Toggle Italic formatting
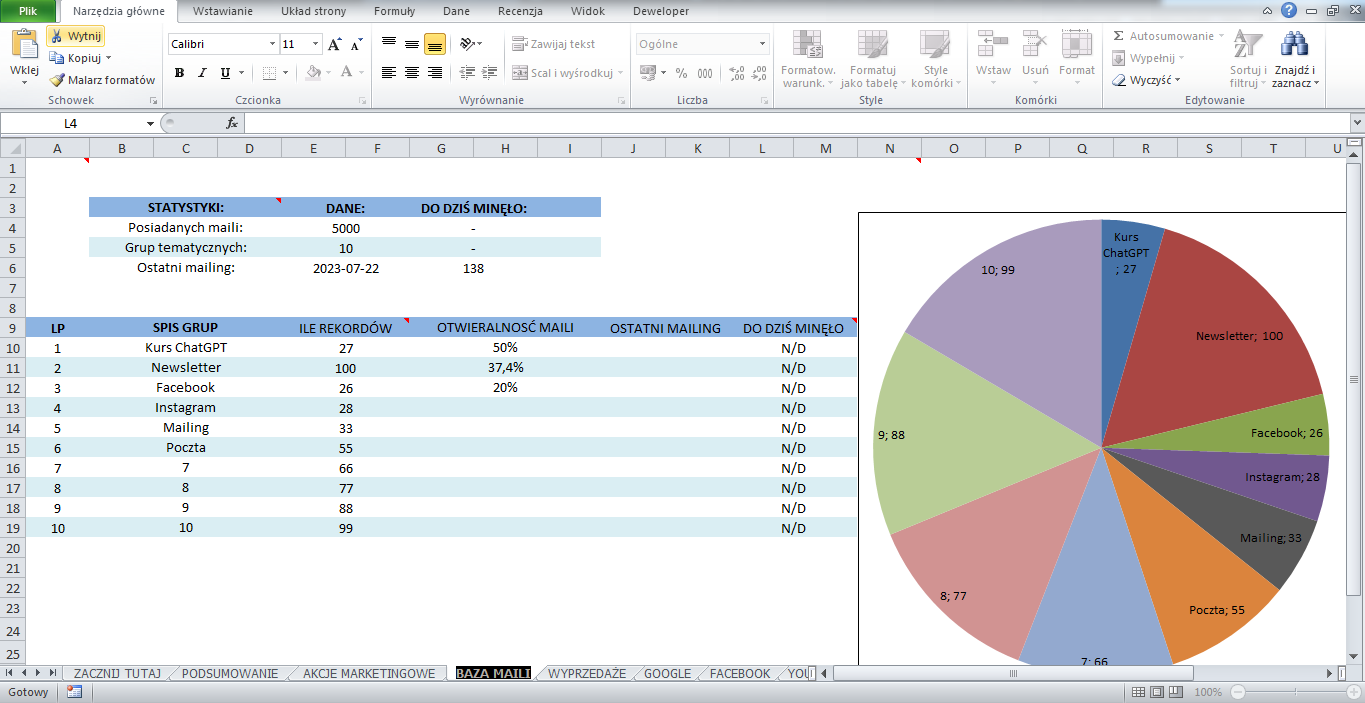Image resolution: width=1365 pixels, height=703 pixels. 203,73
